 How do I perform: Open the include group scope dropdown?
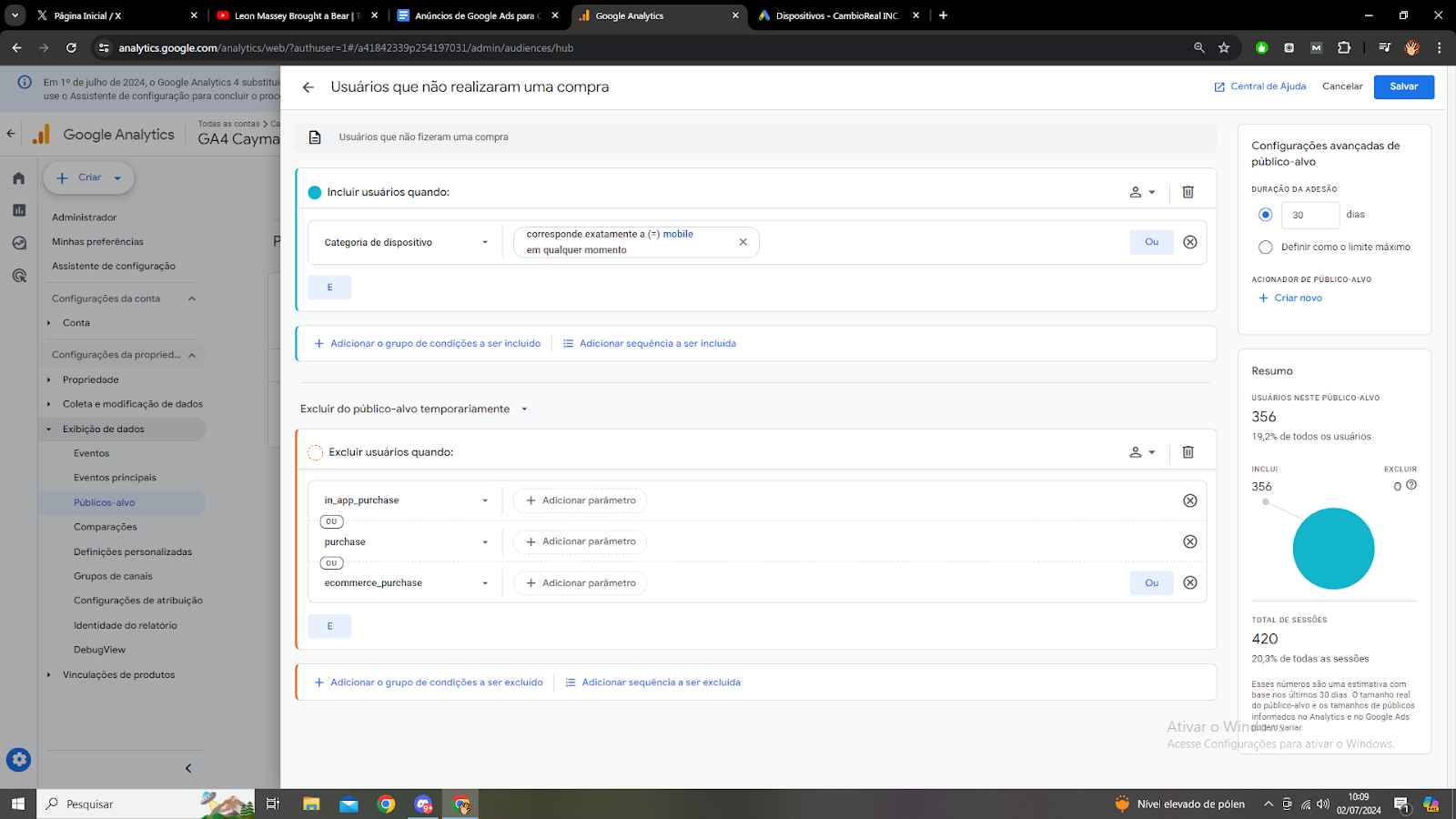1142,192
